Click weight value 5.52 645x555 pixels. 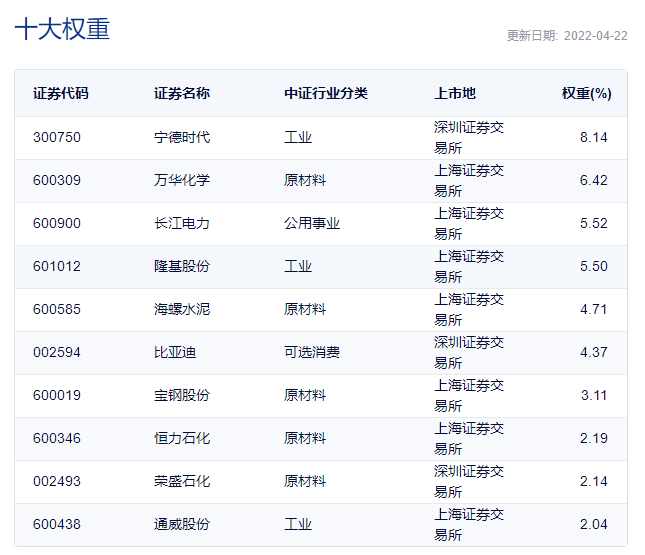click(594, 223)
